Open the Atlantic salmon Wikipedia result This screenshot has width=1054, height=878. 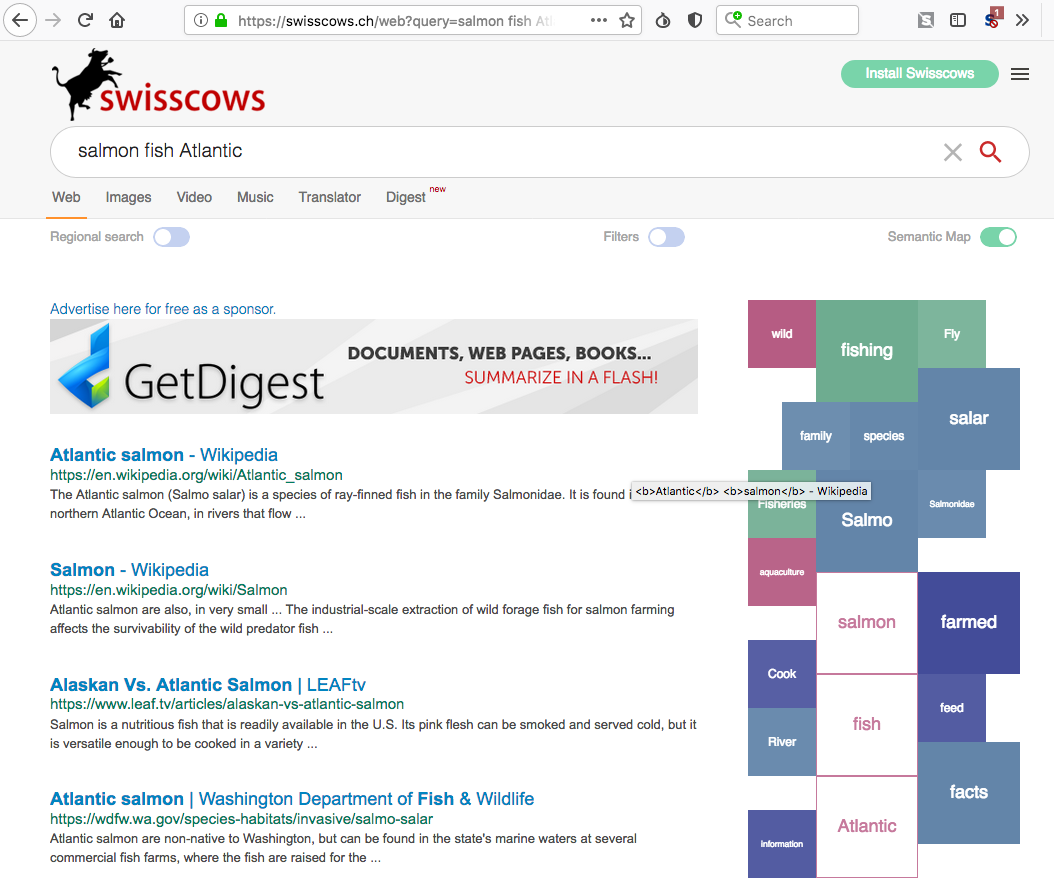coord(163,454)
